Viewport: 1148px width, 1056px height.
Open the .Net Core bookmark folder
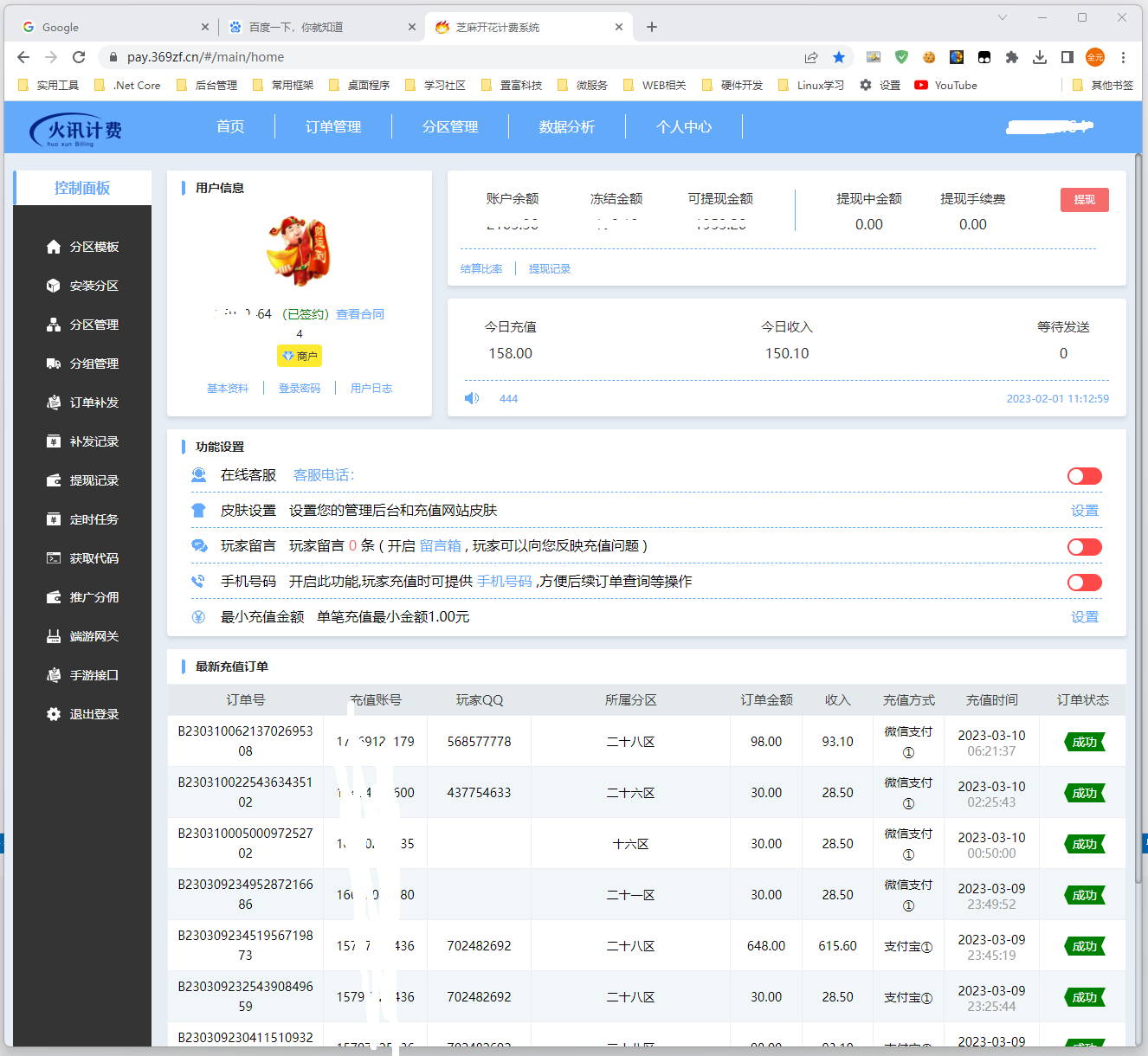(x=127, y=85)
